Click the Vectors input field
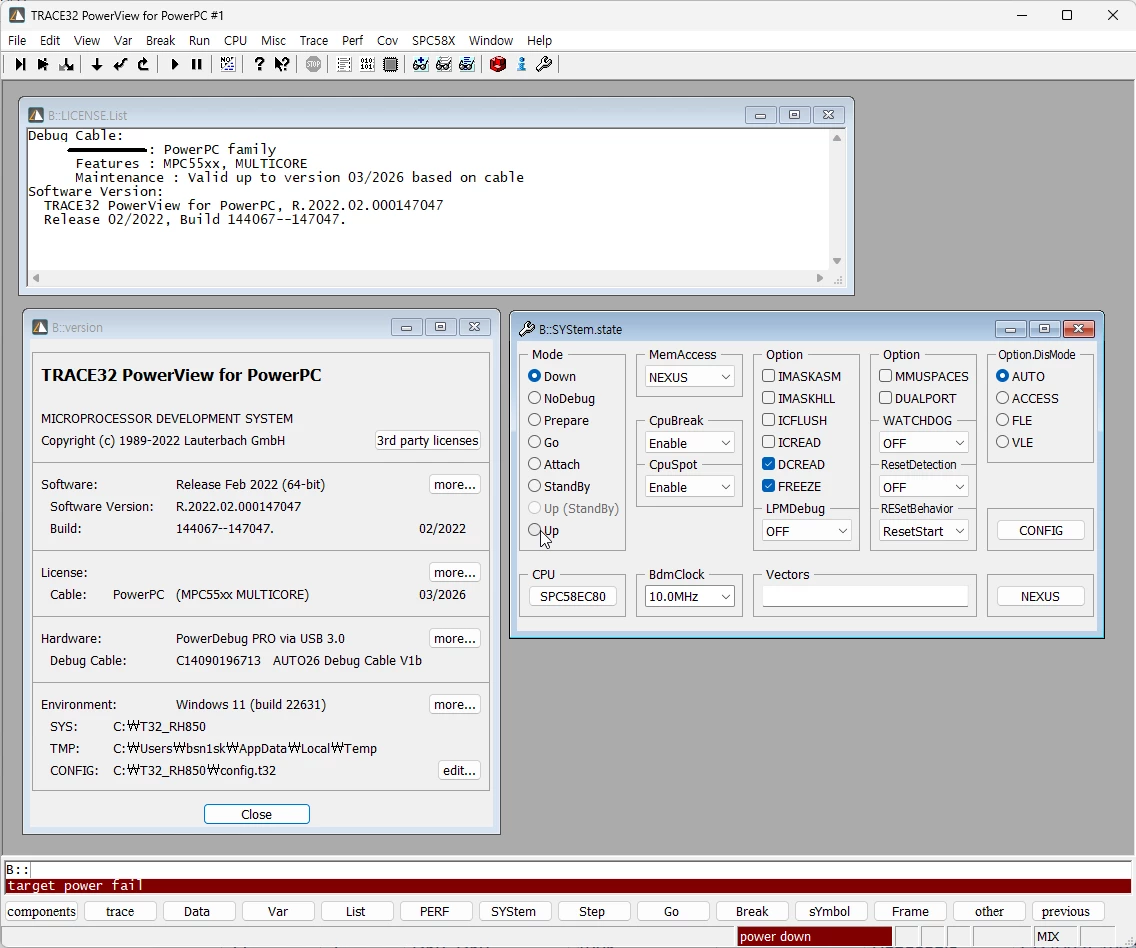Image resolution: width=1136 pixels, height=948 pixels. [x=865, y=596]
